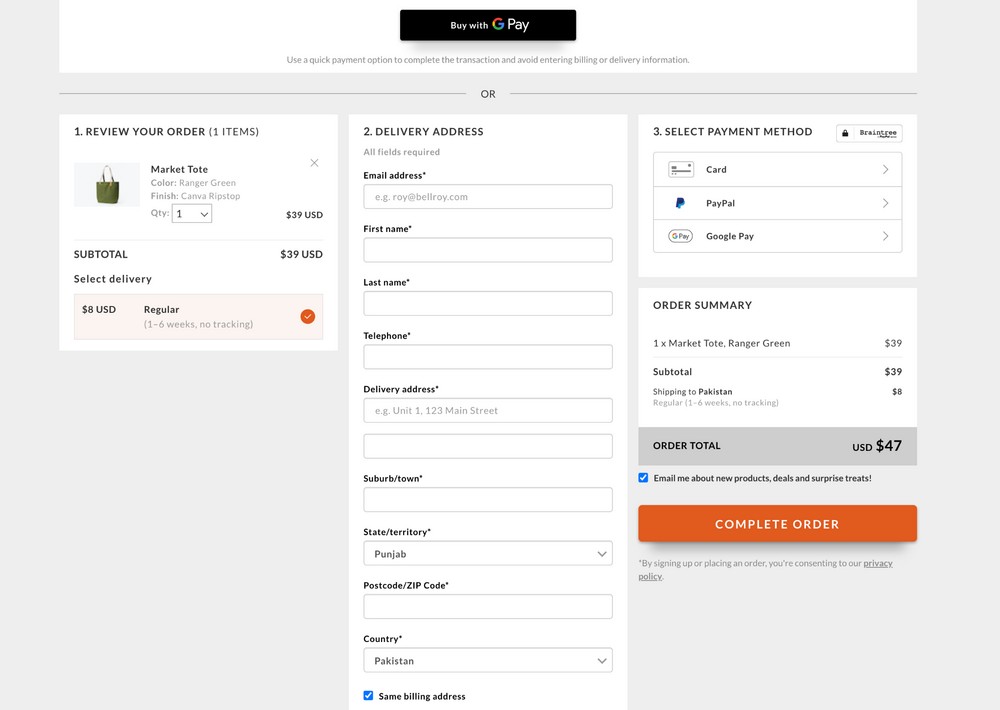The width and height of the screenshot is (1000, 710).
Task: Select the Google Pay payment icon
Action: tap(681, 236)
